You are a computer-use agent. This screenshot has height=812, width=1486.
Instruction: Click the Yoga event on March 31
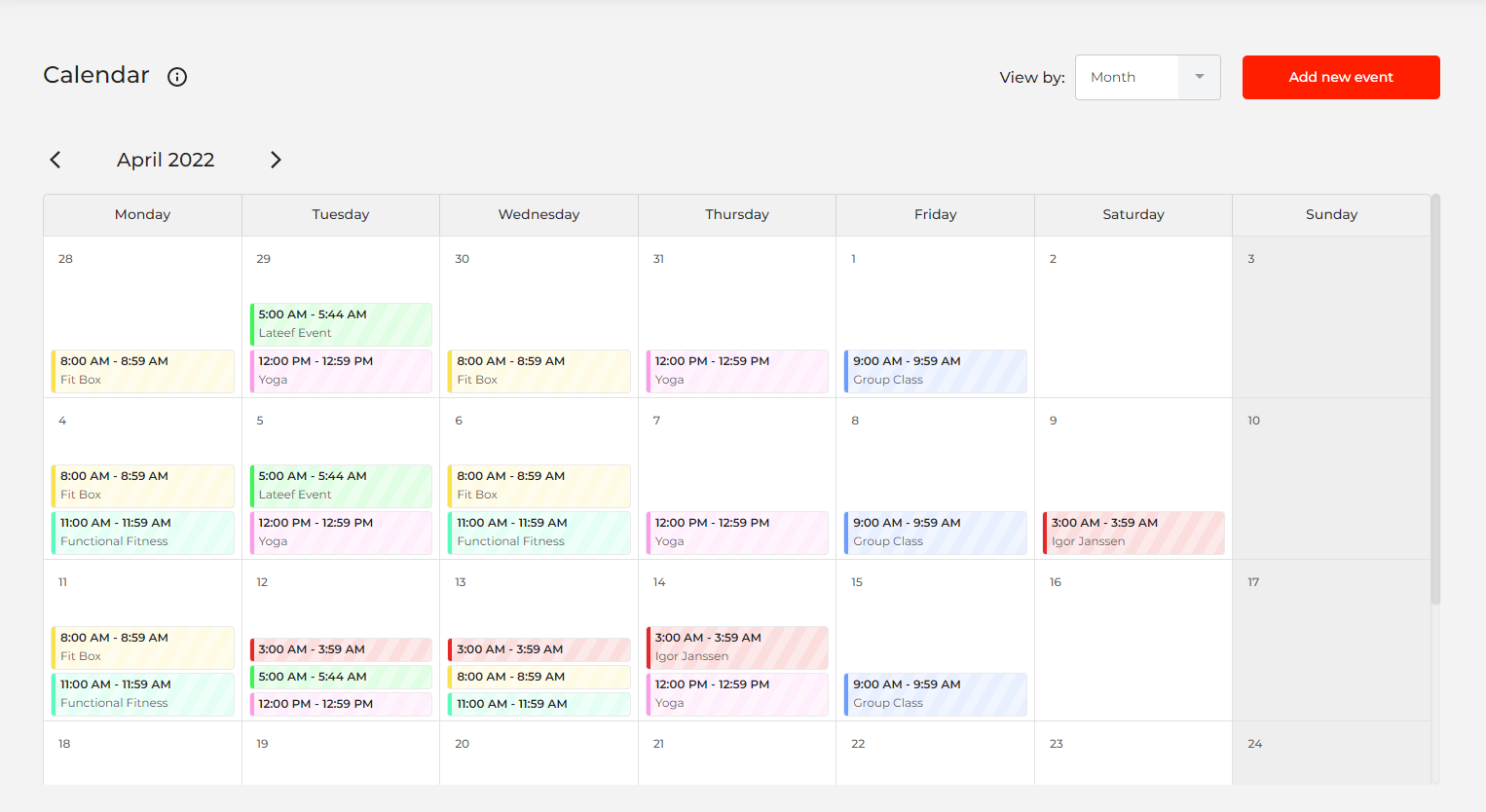click(x=737, y=371)
